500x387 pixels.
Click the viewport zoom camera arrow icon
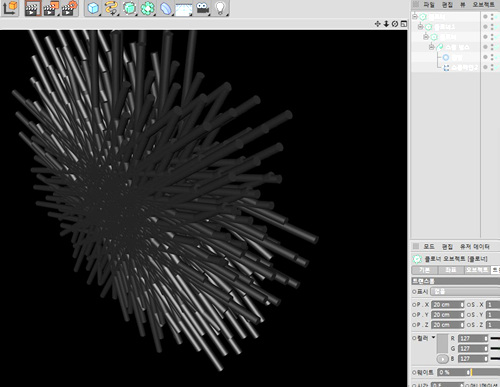pos(386,24)
